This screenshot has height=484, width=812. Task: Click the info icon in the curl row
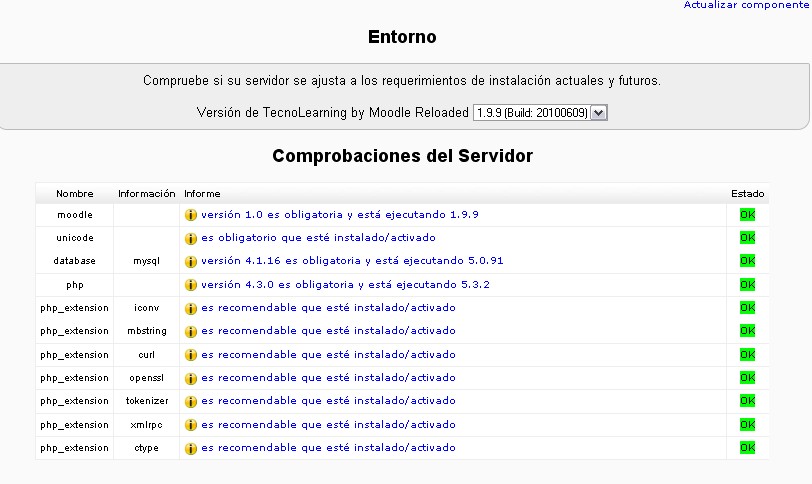point(191,355)
